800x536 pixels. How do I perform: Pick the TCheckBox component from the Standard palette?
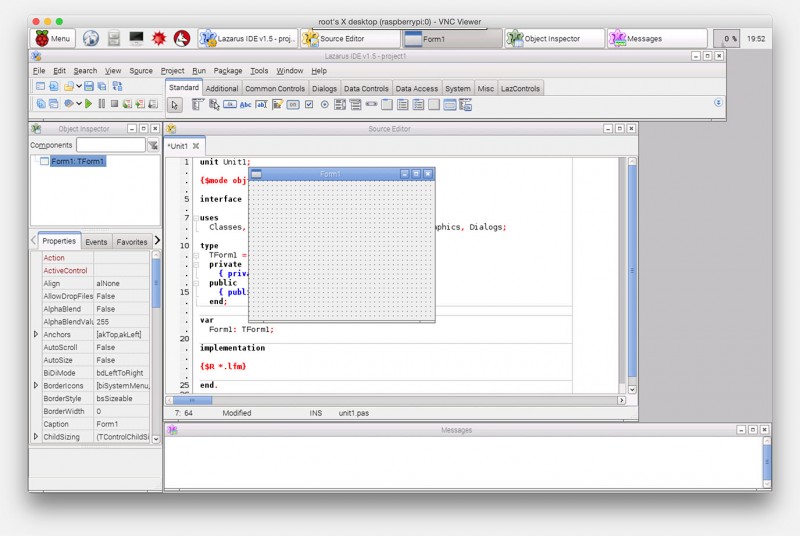click(308, 104)
